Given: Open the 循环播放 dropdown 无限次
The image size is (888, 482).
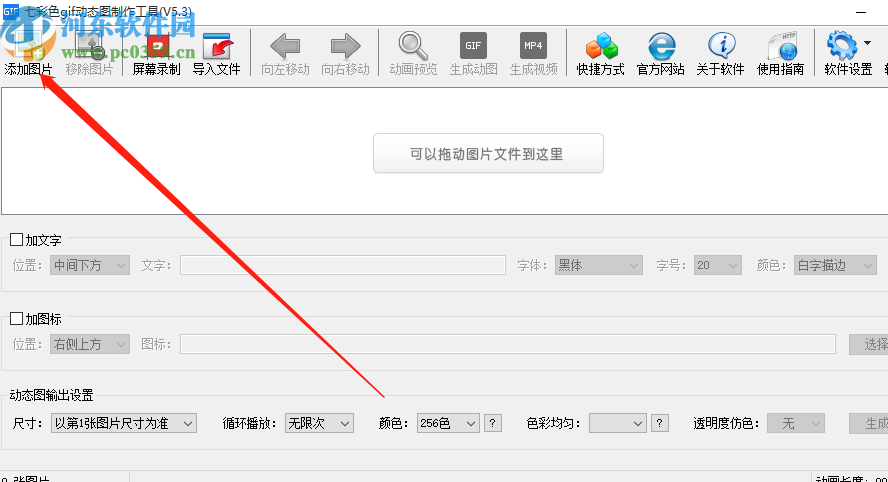Looking at the screenshot, I should pos(319,423).
